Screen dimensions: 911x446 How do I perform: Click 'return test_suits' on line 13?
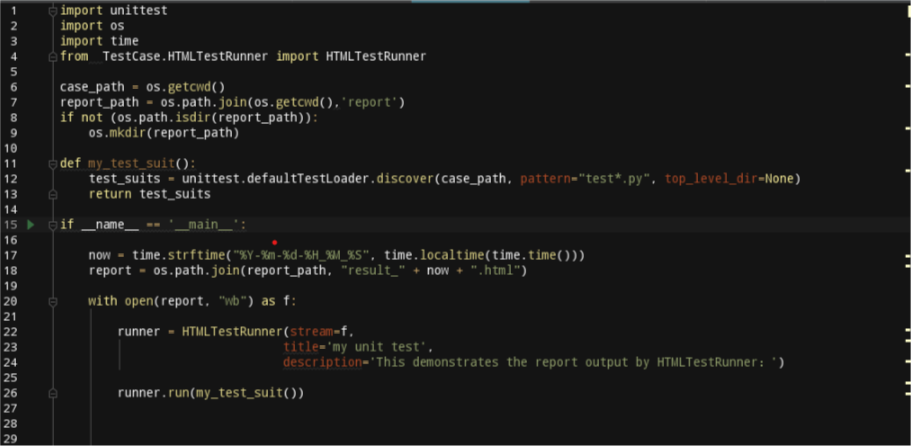(149, 194)
